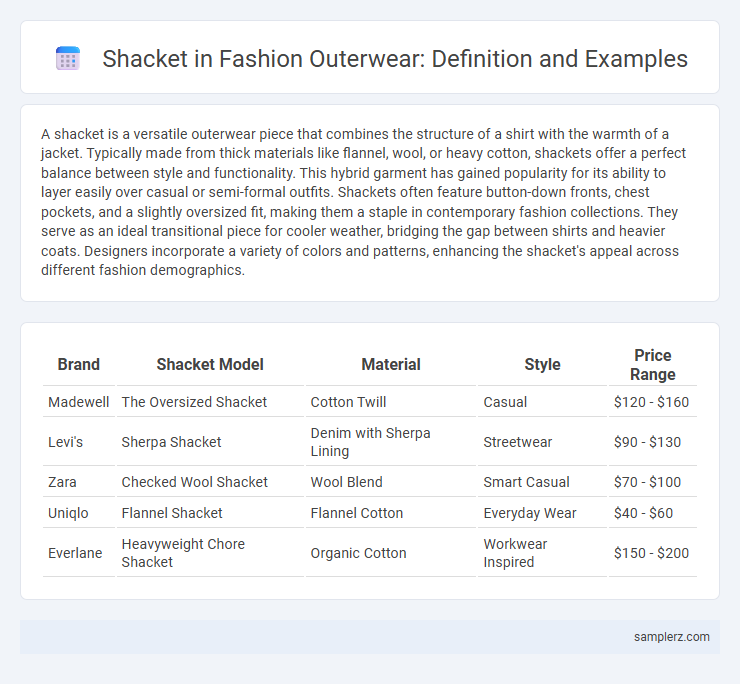Select the 'Cotton Twill' material cell
The image size is (740, 684).
[x=391, y=402]
